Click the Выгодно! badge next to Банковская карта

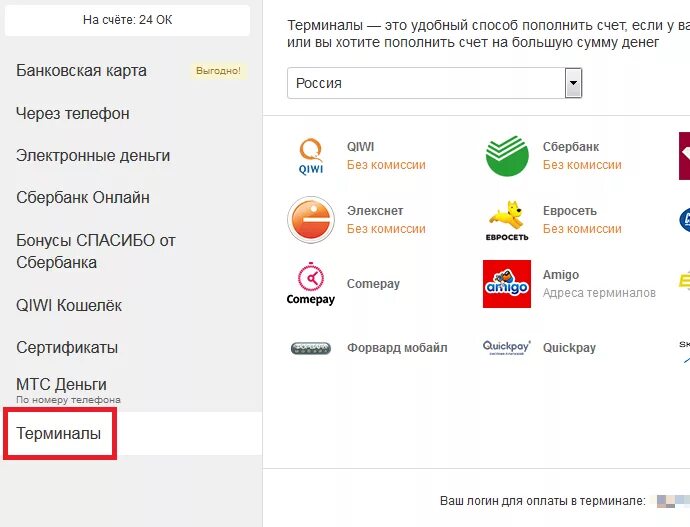coord(218,71)
